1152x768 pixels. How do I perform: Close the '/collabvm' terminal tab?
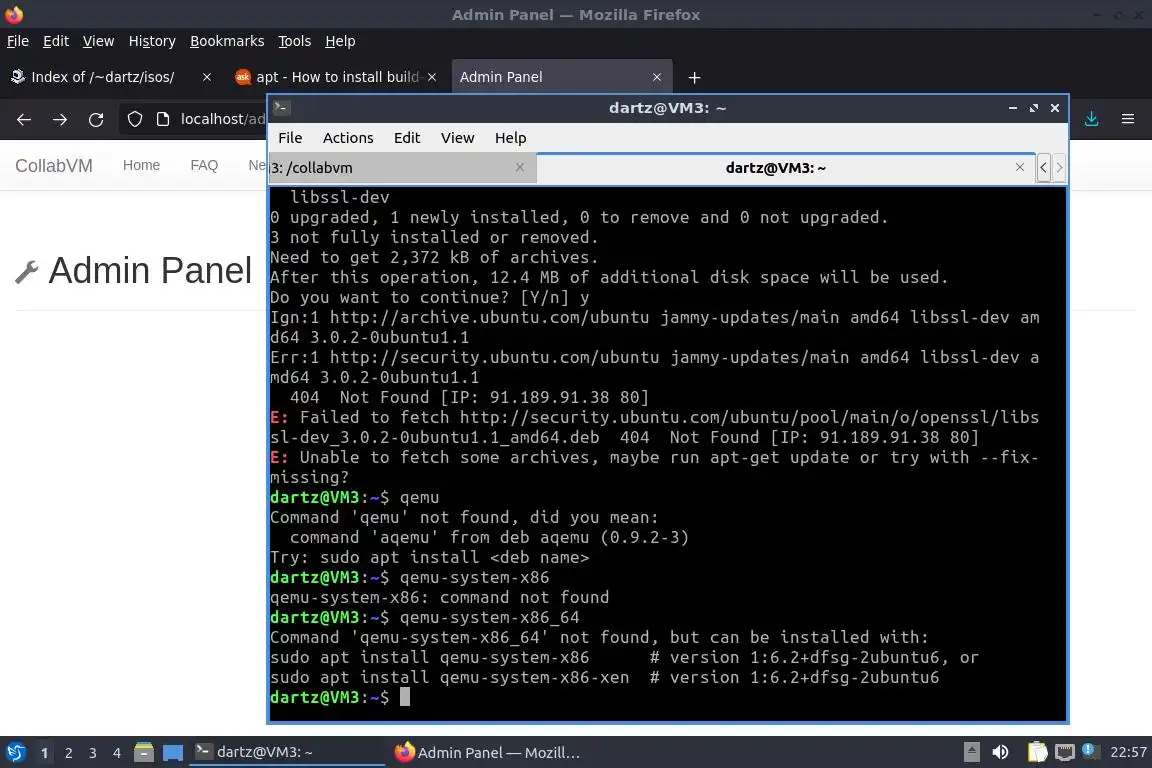point(520,168)
